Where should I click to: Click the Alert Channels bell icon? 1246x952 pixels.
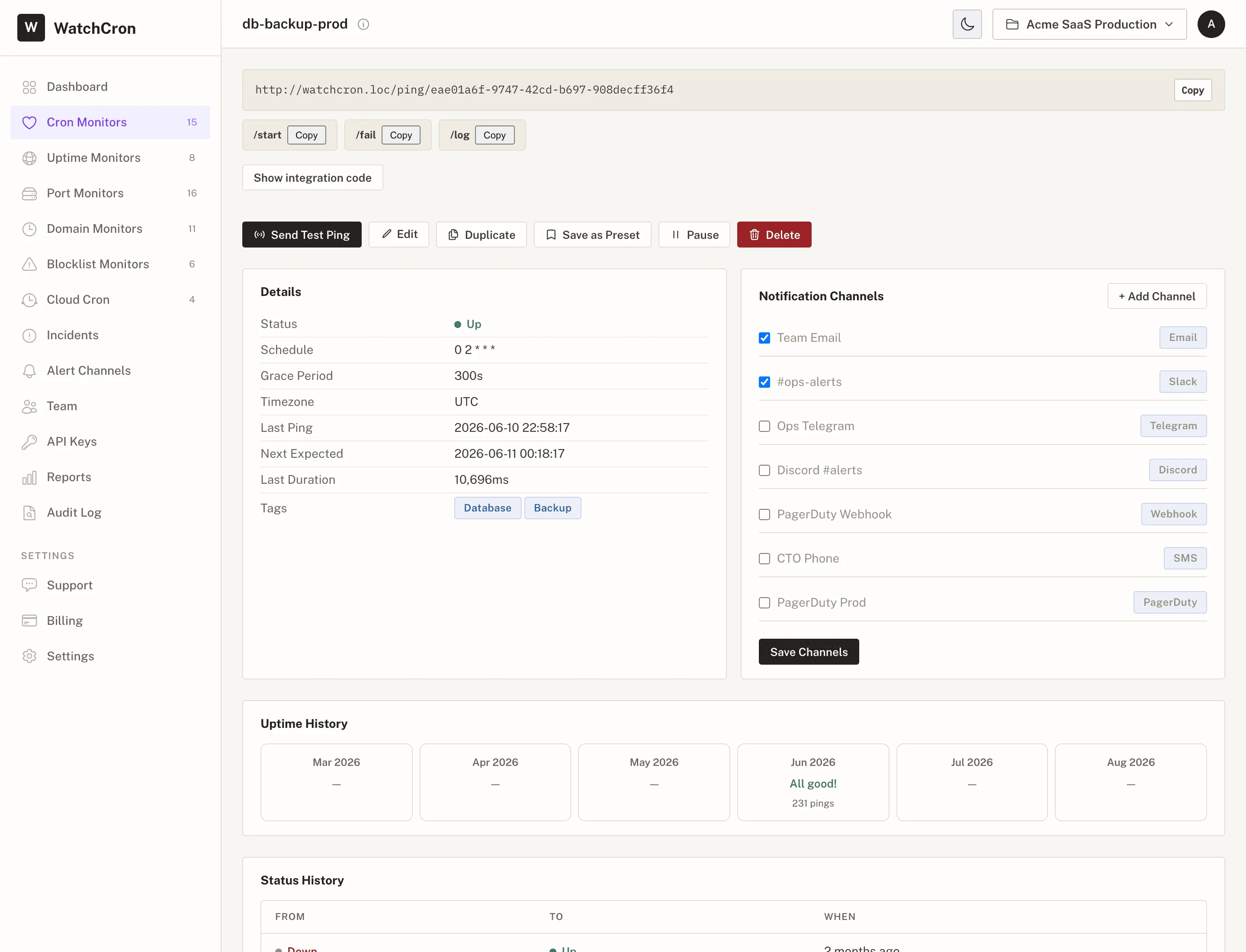[x=29, y=371]
